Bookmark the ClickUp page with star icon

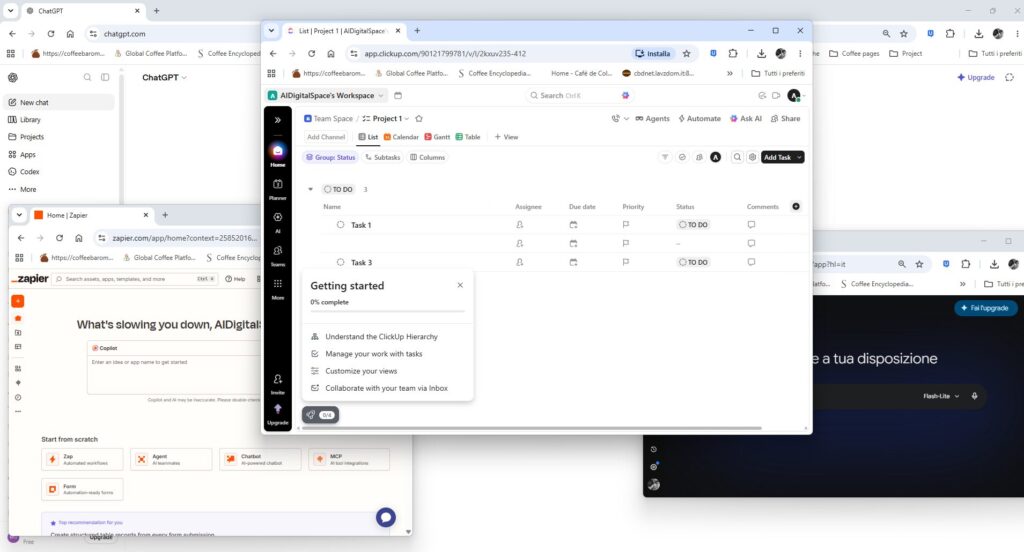[x=686, y=54]
